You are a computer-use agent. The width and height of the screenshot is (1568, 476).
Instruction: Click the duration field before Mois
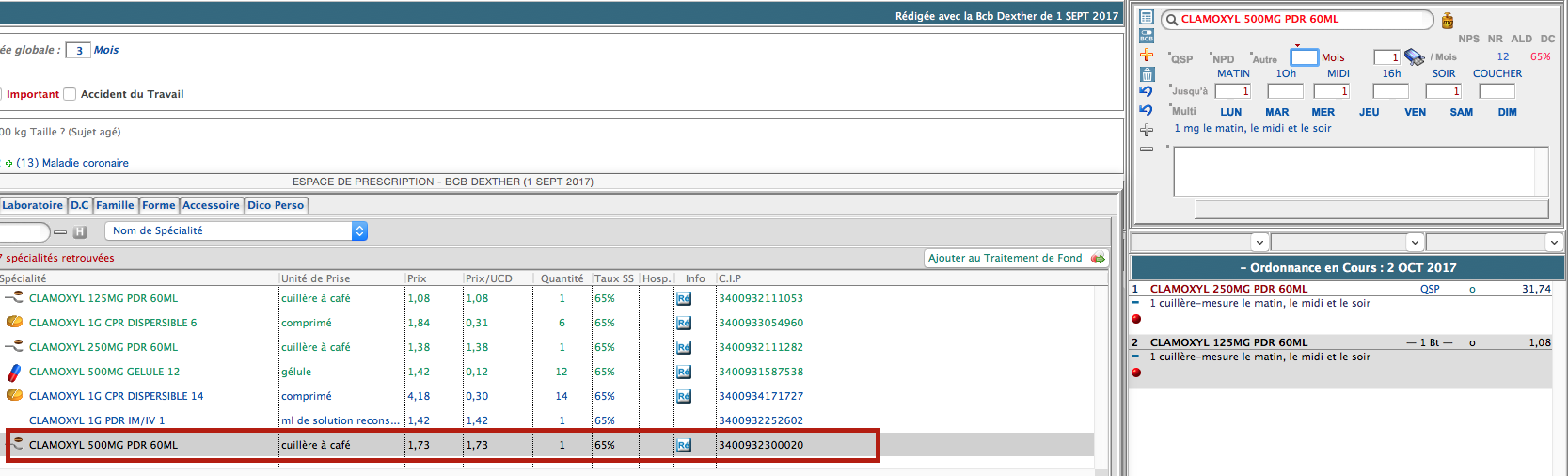(x=1304, y=57)
